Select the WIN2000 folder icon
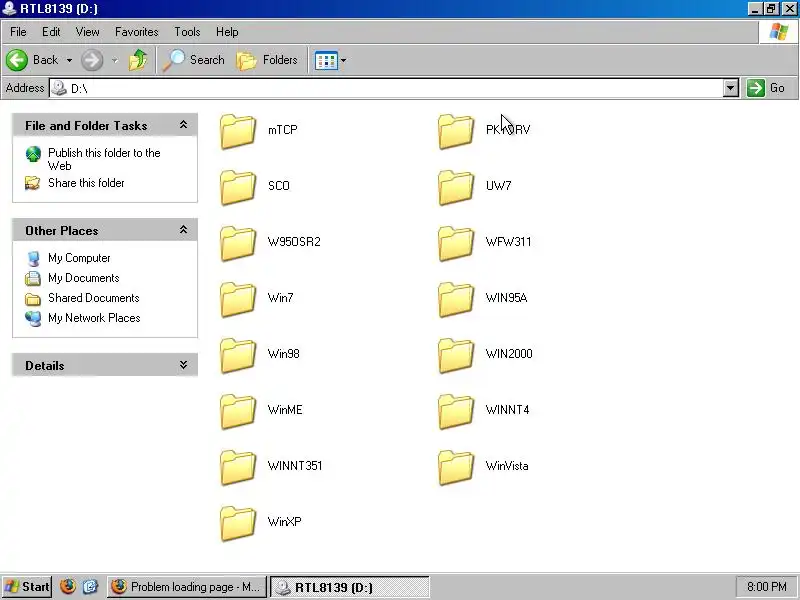 coord(456,356)
